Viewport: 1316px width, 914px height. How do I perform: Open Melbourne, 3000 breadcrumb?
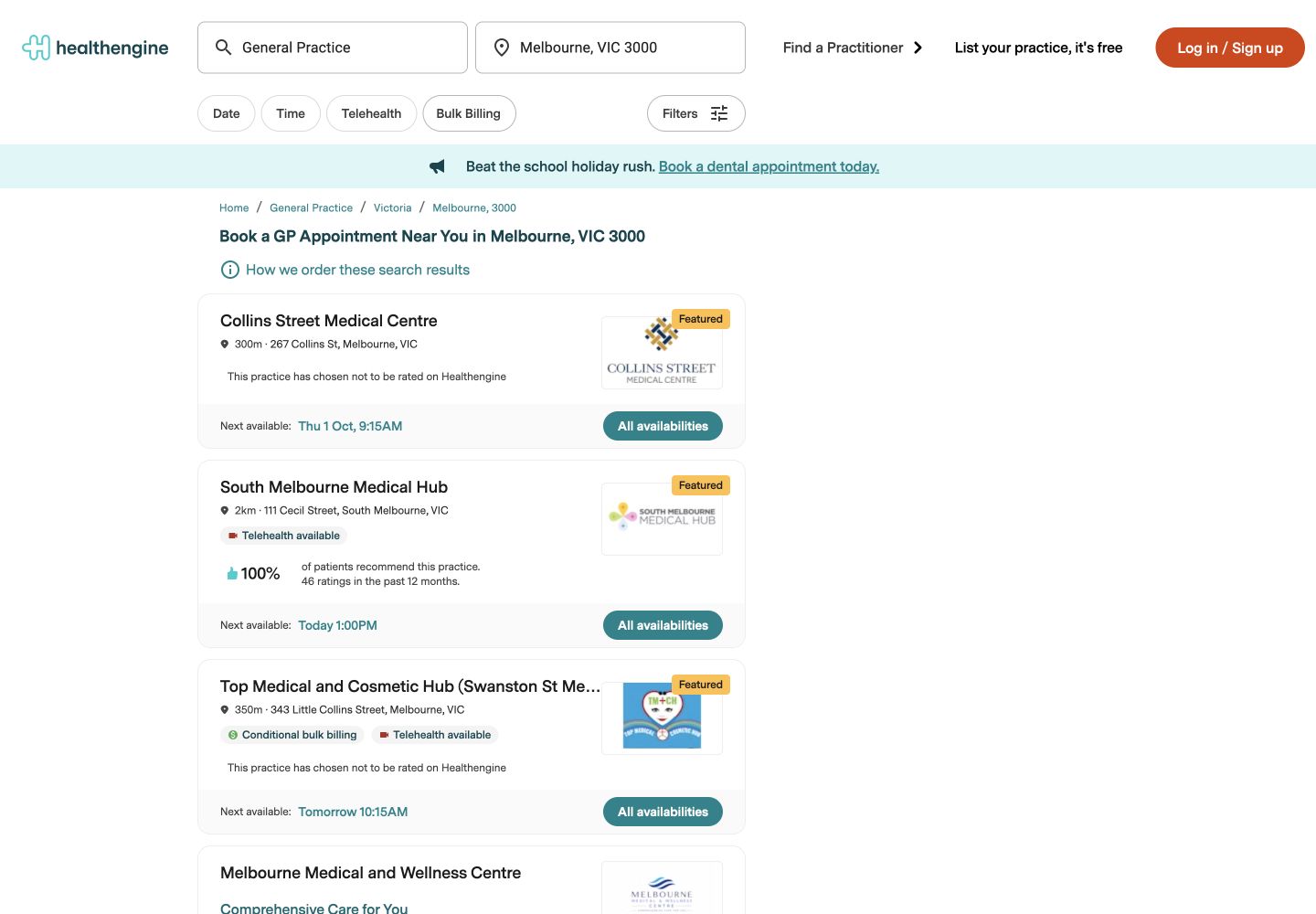(474, 207)
